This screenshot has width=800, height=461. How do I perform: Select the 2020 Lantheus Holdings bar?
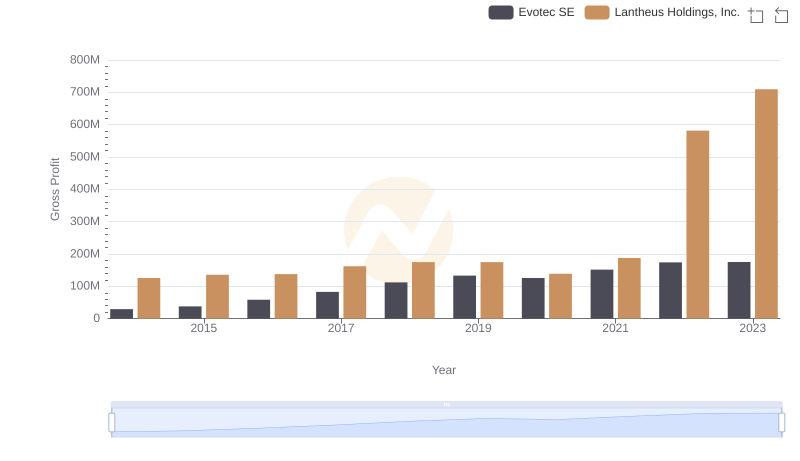coord(560,296)
